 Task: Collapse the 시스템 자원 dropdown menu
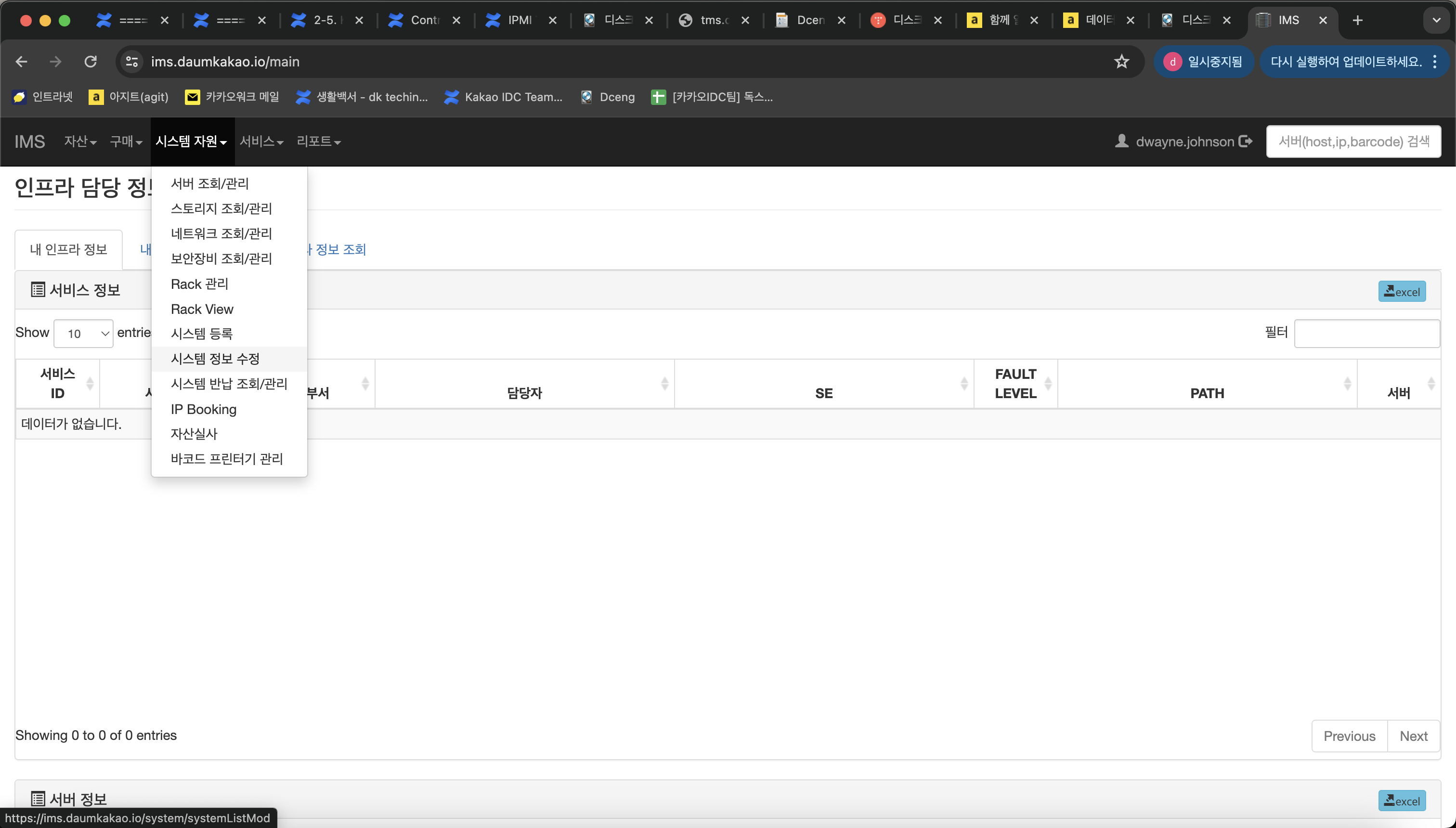tap(192, 142)
